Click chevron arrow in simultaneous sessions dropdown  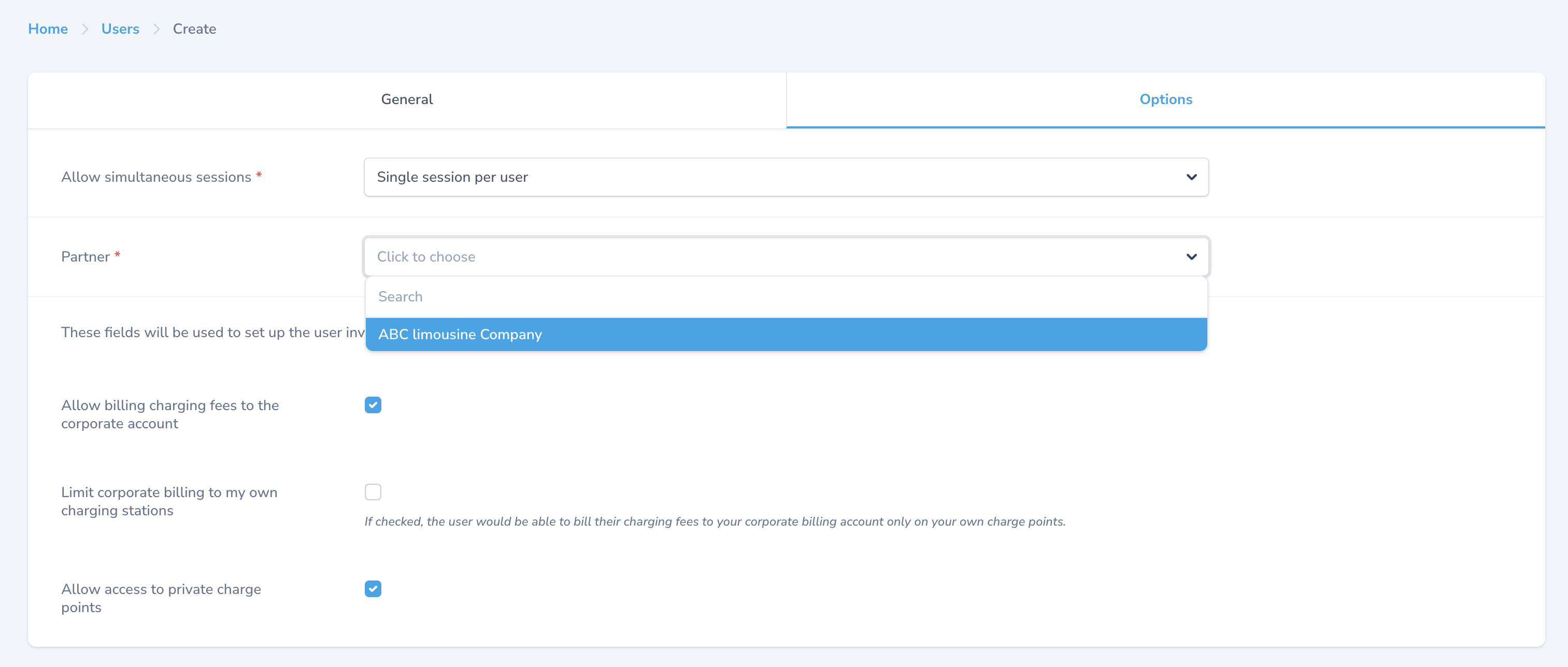[1191, 177]
